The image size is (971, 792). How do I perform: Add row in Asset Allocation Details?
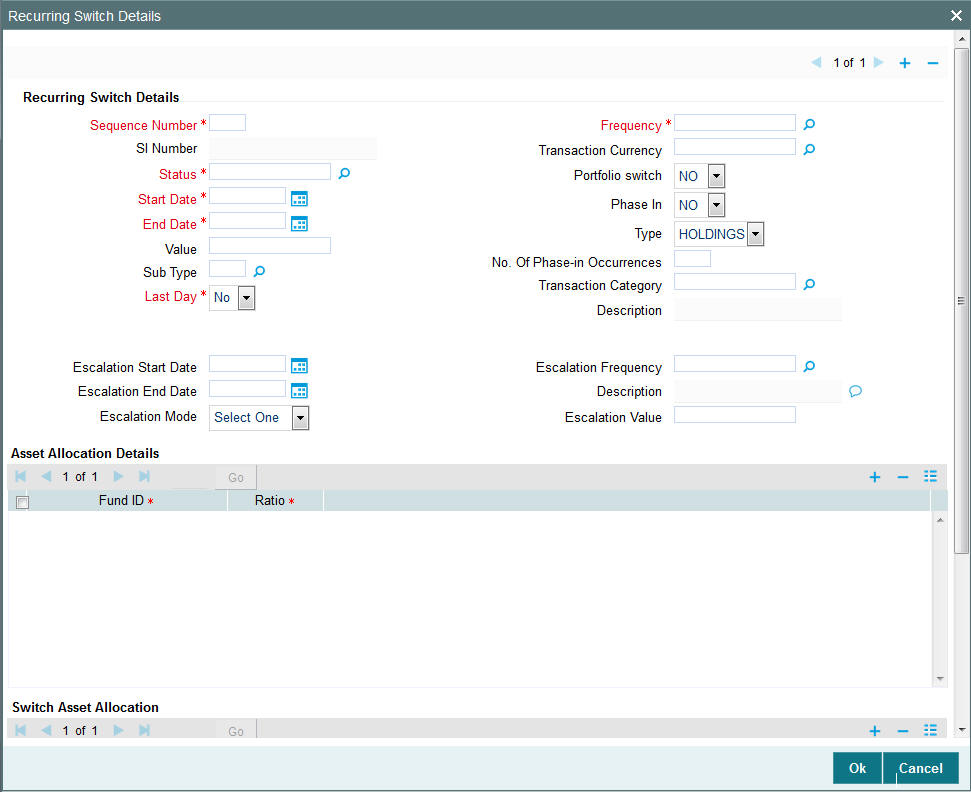[874, 477]
